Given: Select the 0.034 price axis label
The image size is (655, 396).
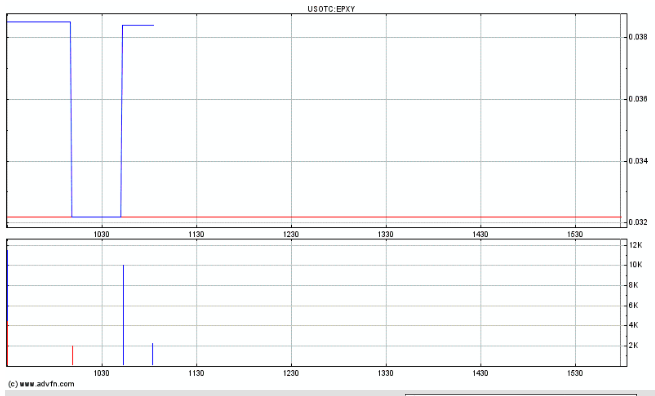Looking at the screenshot, I should coord(638,161).
